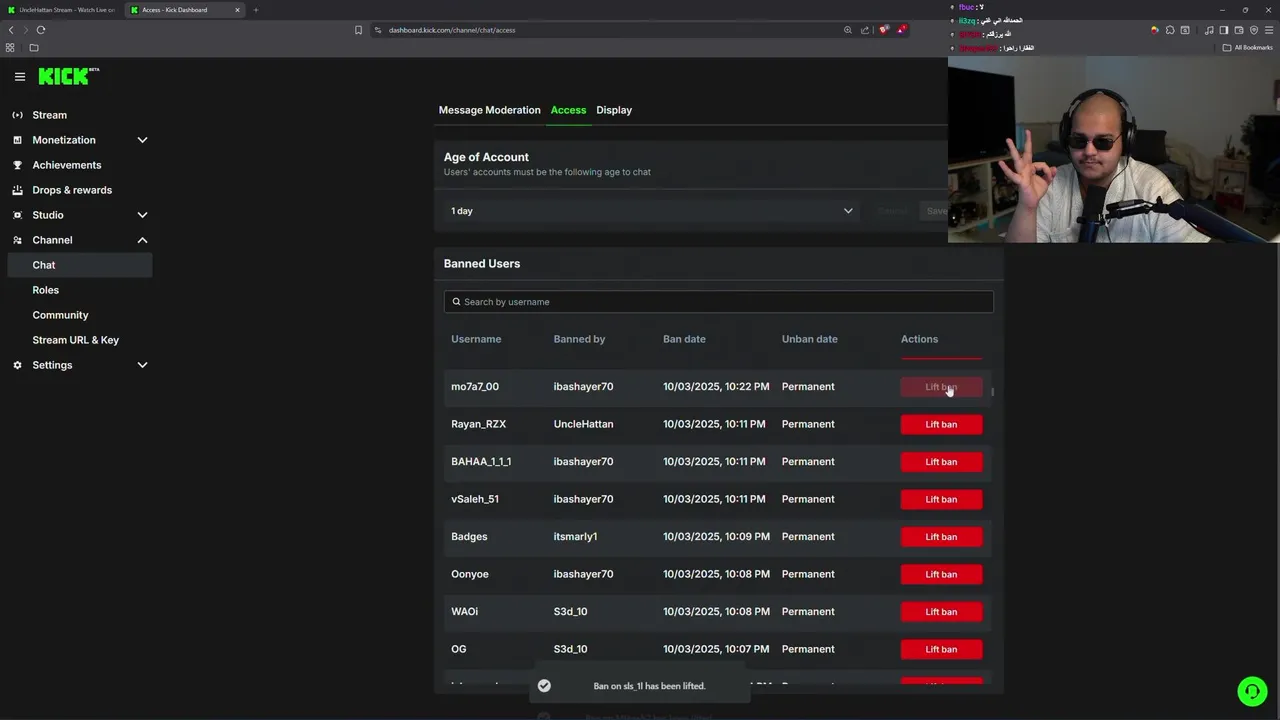Image resolution: width=1280 pixels, height=720 pixels.
Task: Click the Monetization sidebar icon
Action: (17, 140)
